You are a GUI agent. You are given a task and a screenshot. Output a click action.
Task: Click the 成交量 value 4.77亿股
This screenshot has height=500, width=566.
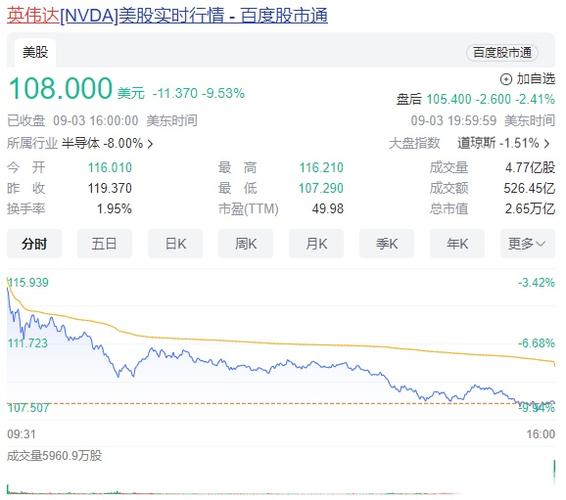coord(530,168)
